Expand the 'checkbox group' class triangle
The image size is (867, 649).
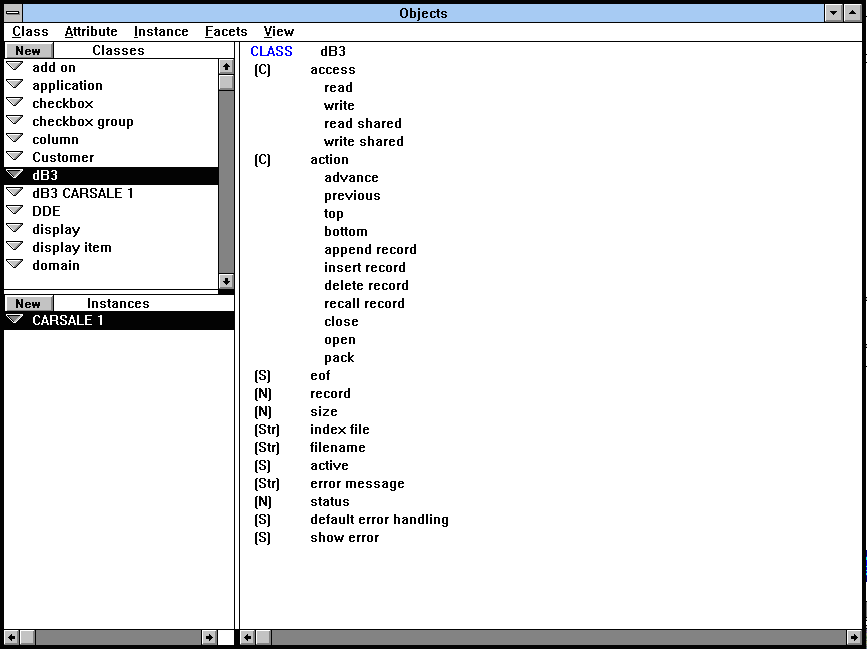click(15, 121)
